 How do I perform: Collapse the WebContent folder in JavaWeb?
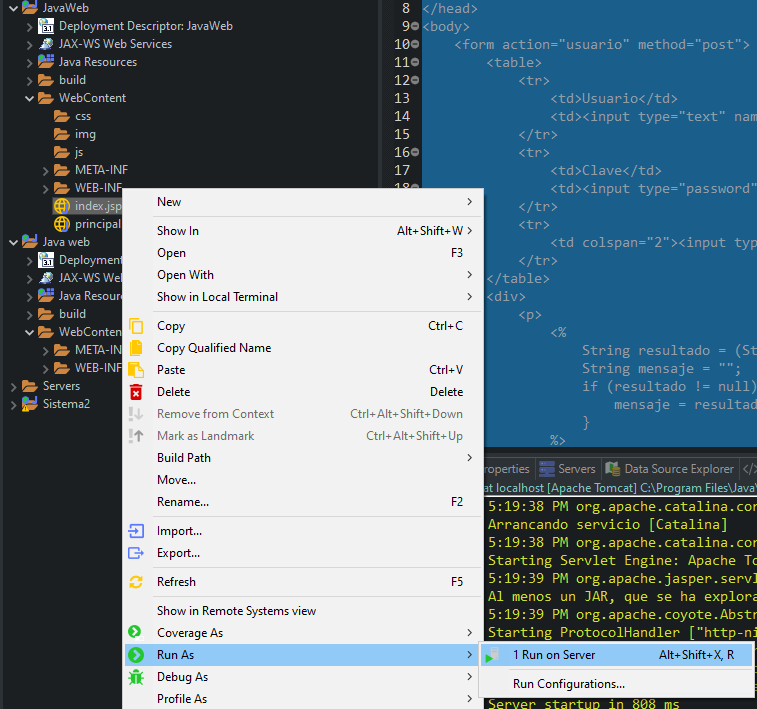tap(30, 98)
